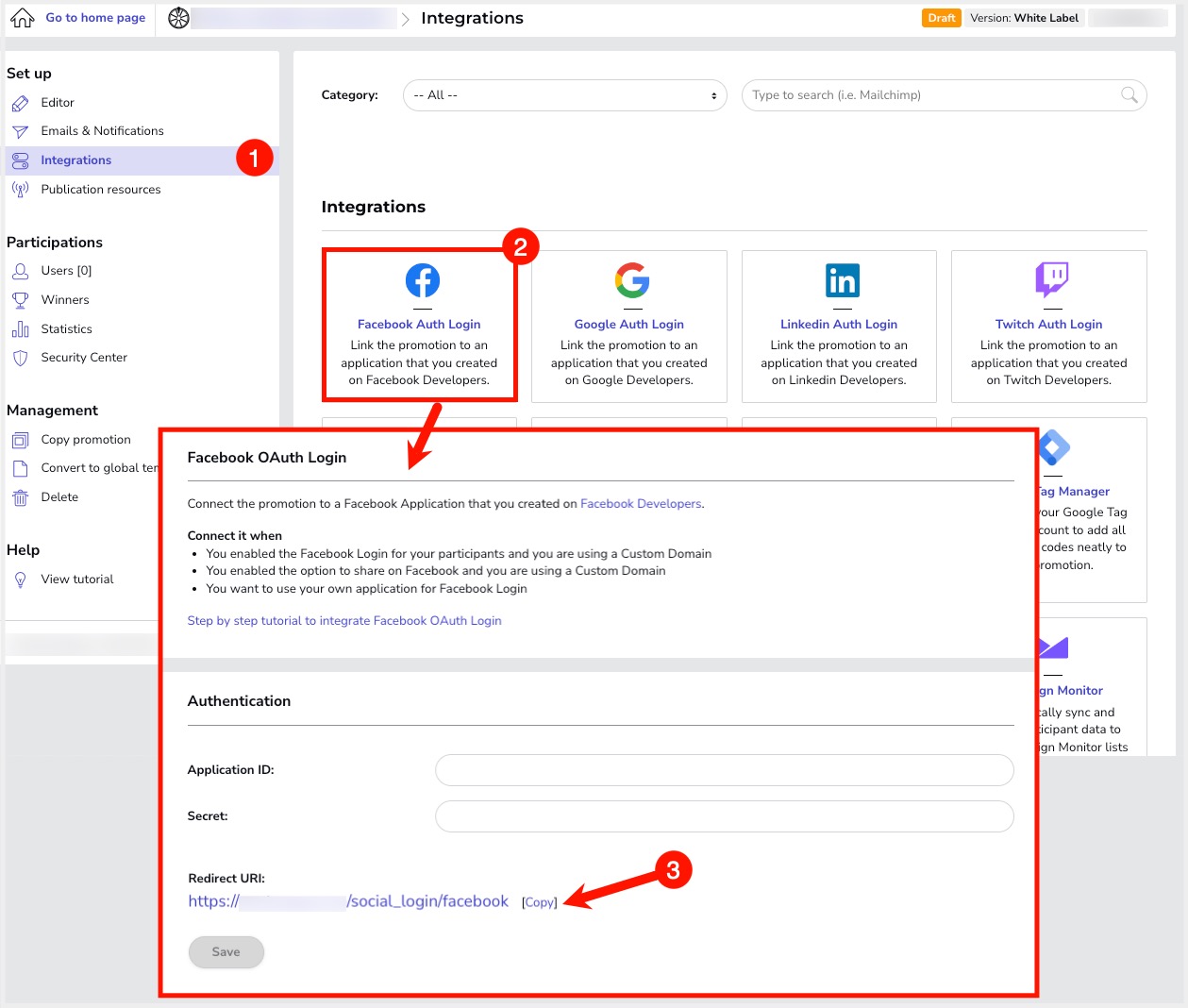Click the Save button
This screenshot has width=1188, height=1008.
click(x=226, y=952)
